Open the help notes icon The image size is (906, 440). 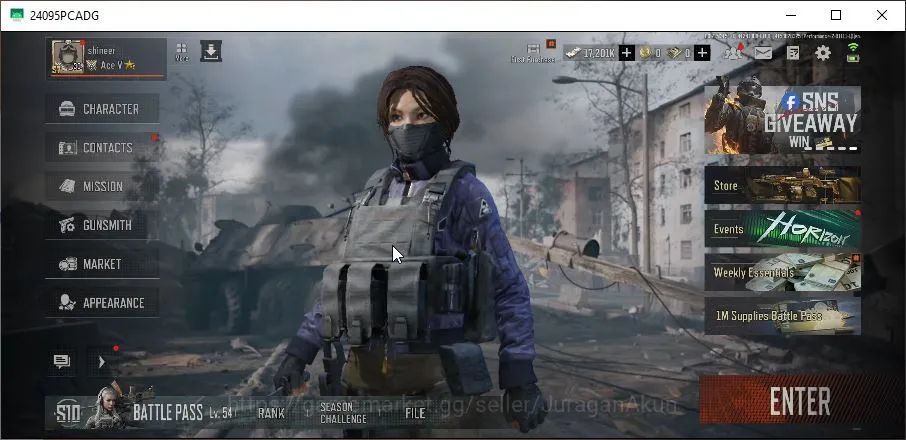point(793,53)
